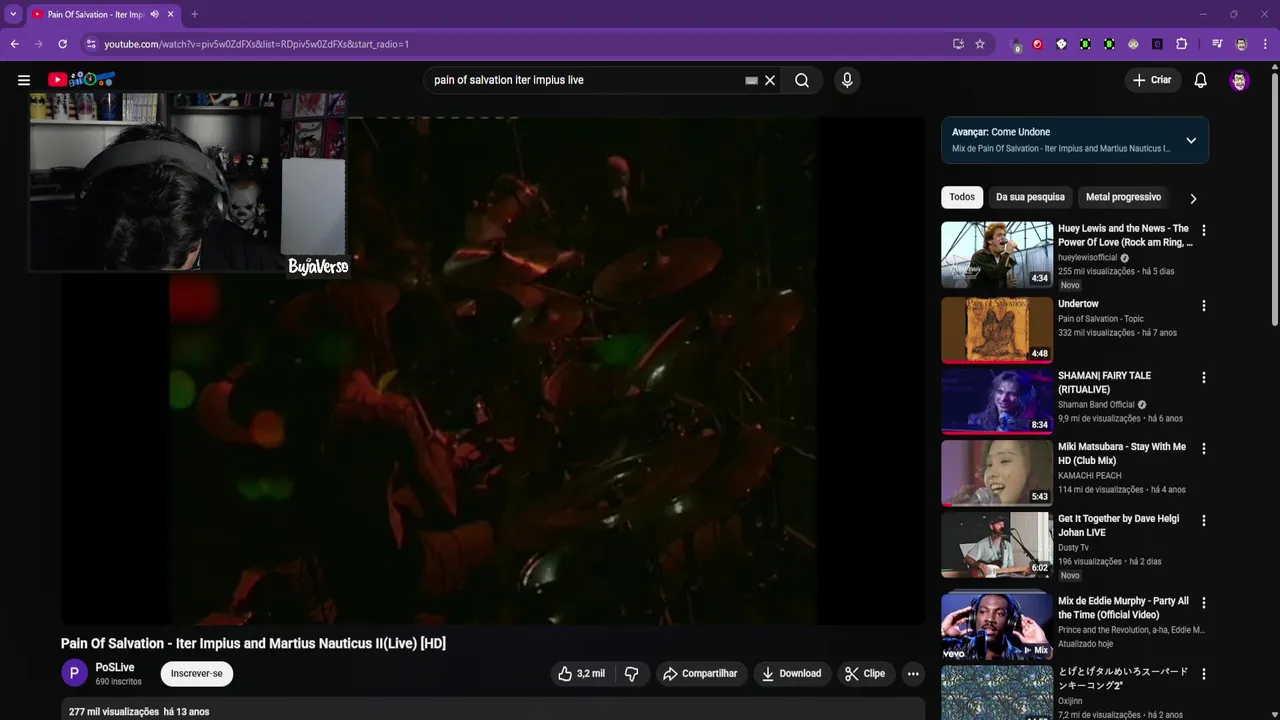The width and height of the screenshot is (1280, 720).
Task: Open the tab search dropdown arrow
Action: point(13,14)
